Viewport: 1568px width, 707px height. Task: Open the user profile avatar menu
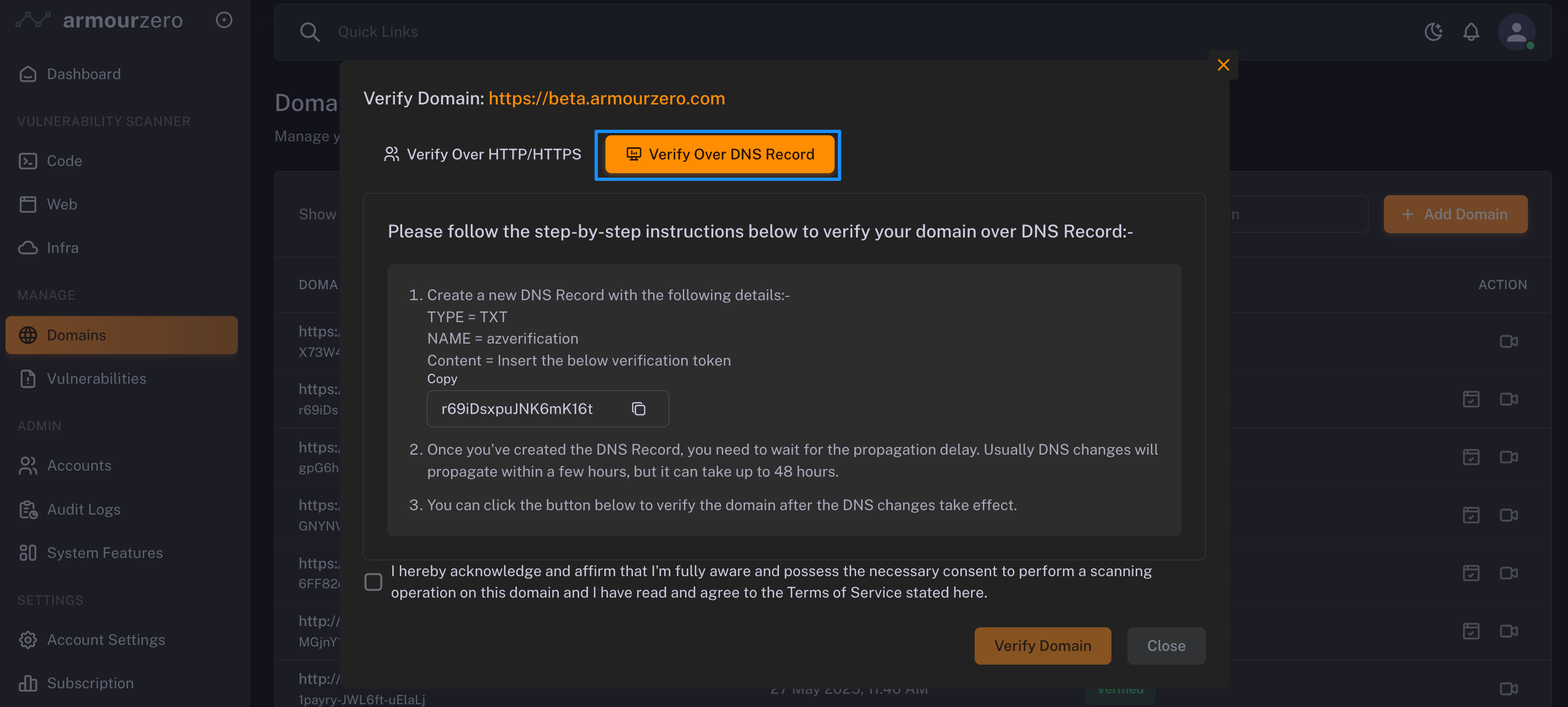pos(1516,32)
